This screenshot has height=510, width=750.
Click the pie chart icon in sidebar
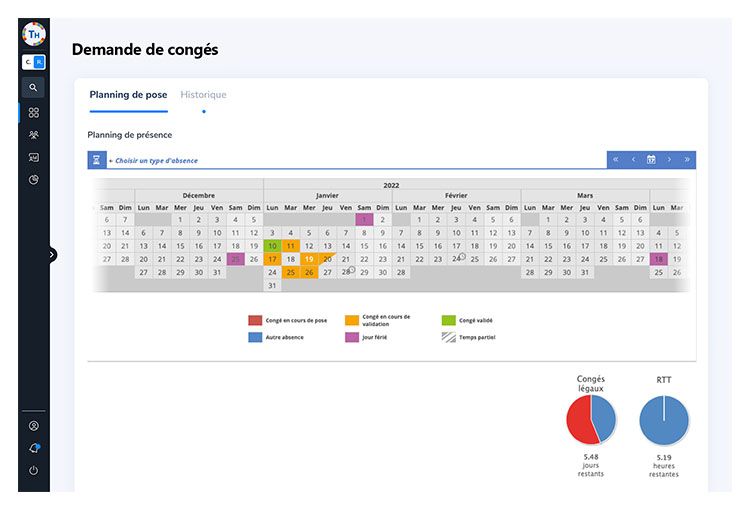(33, 180)
